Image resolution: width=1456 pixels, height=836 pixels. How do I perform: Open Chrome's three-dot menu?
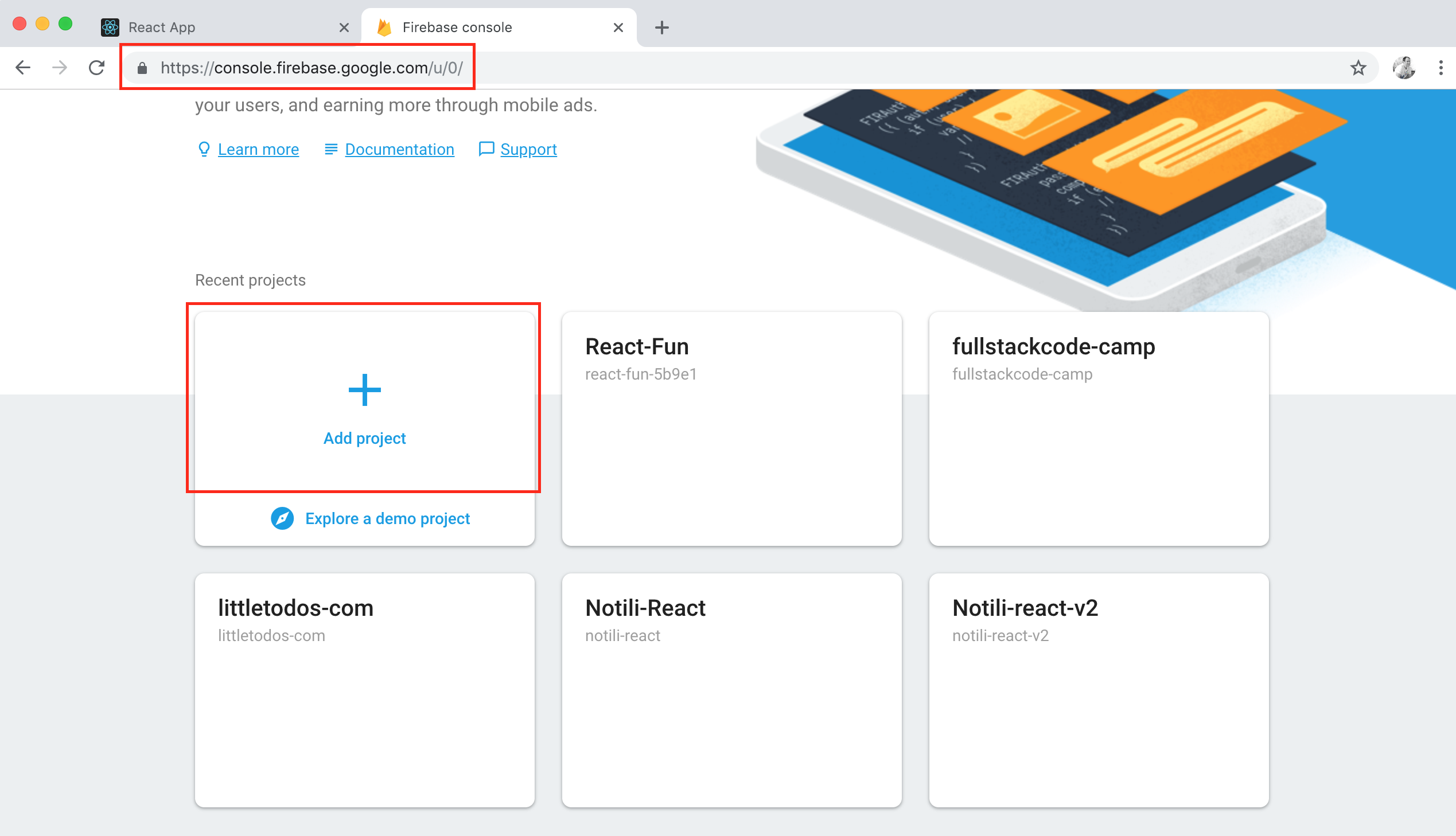click(1441, 68)
